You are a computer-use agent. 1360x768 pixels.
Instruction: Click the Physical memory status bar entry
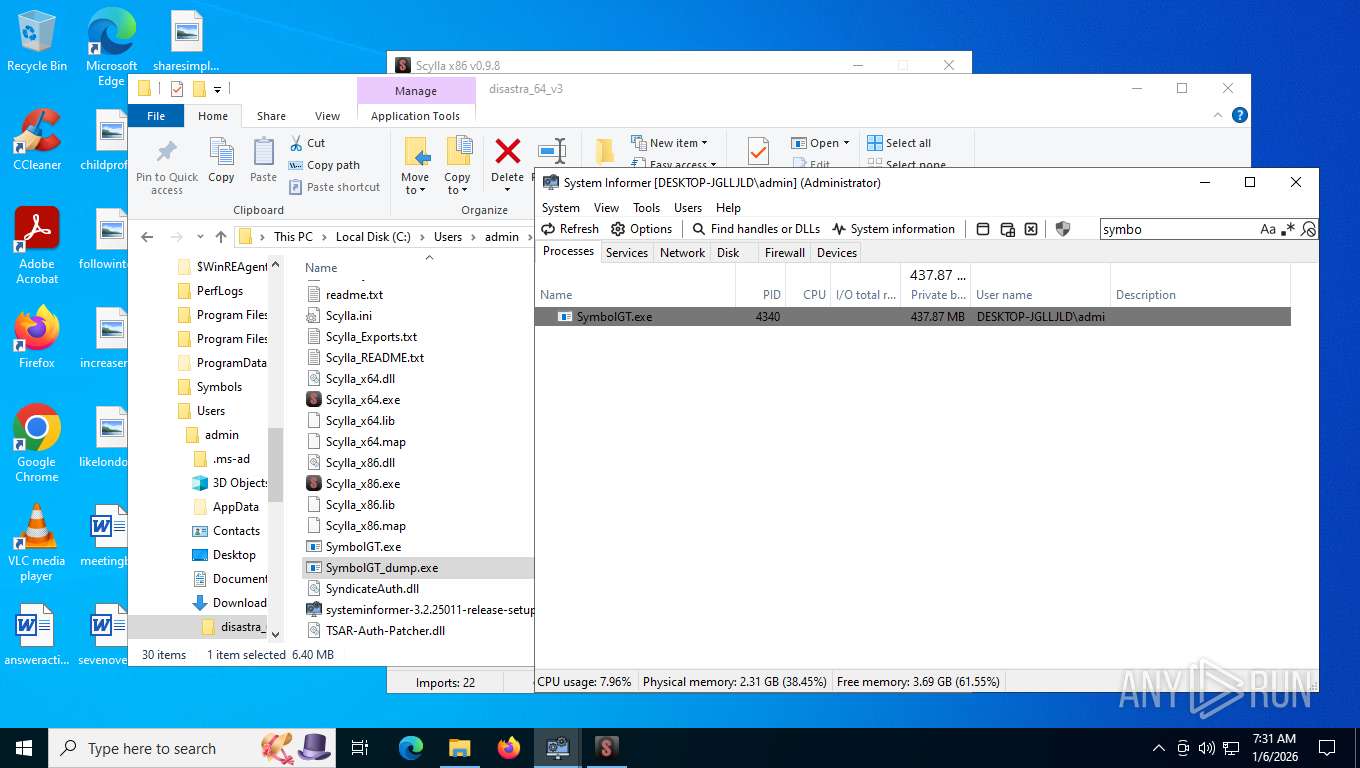[x=734, y=682]
